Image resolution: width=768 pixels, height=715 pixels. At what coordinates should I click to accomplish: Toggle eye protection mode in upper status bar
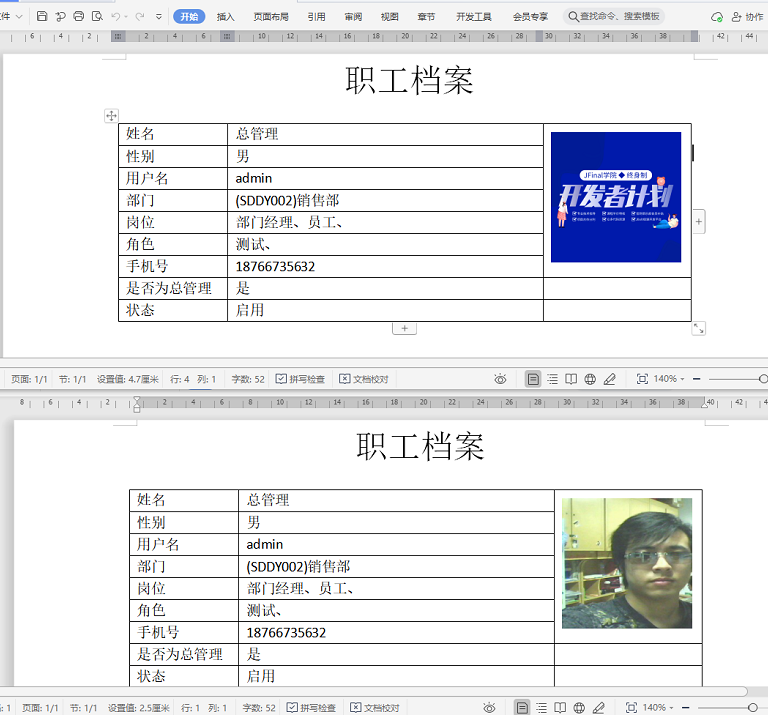[x=500, y=380]
